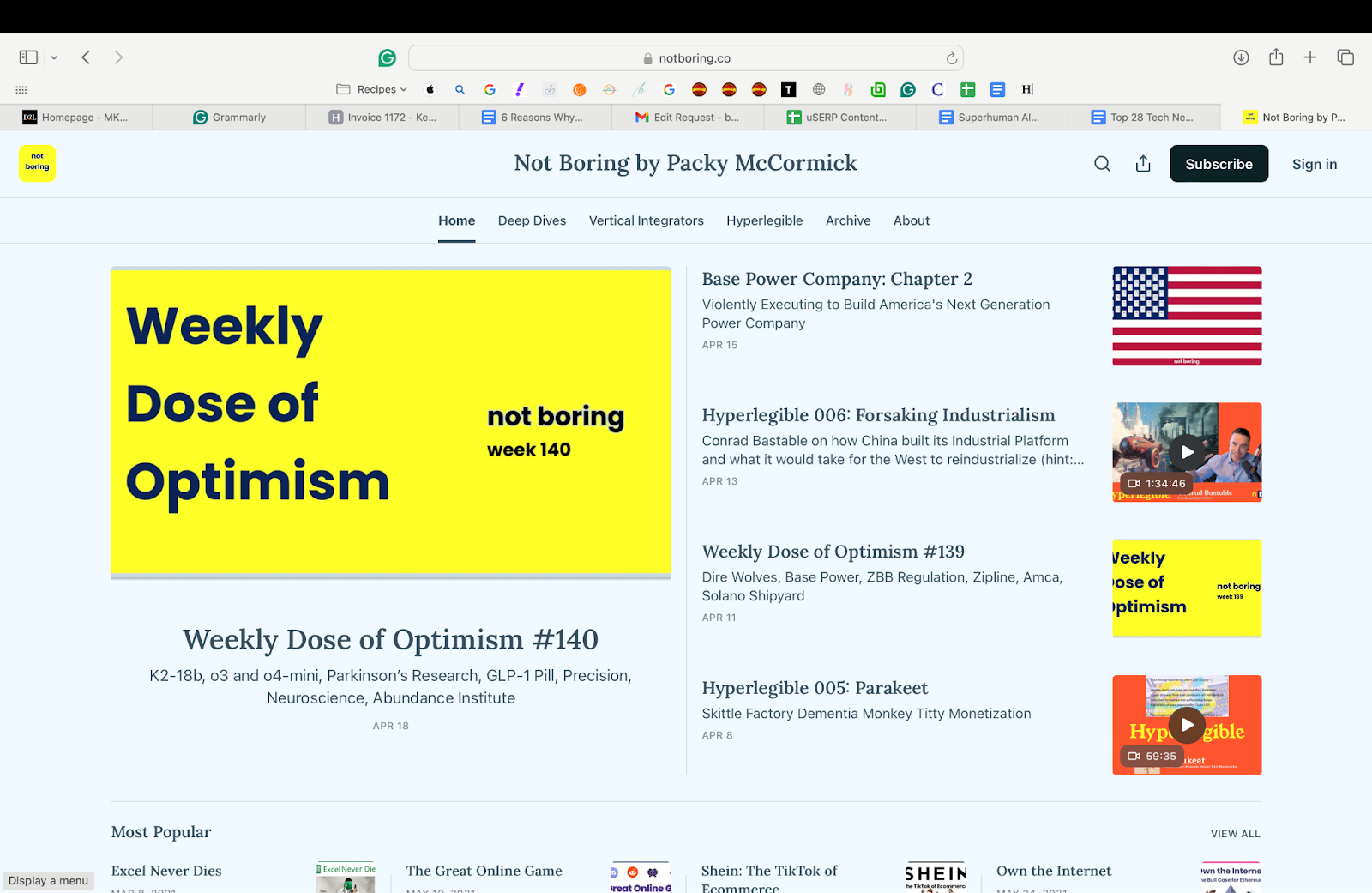Switch to the Top 28 Tech Ne tab
This screenshot has height=893, width=1372.
coord(1144,118)
